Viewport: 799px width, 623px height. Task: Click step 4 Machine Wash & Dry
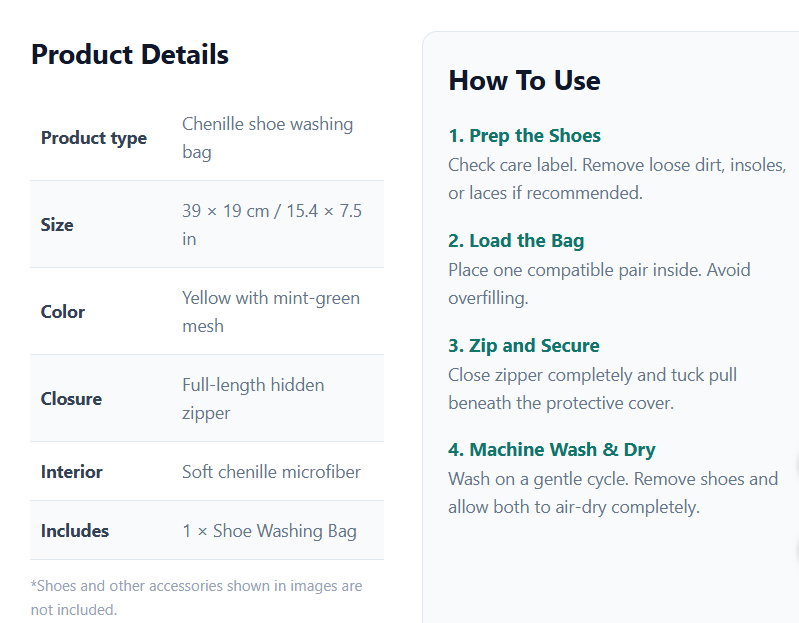552,450
